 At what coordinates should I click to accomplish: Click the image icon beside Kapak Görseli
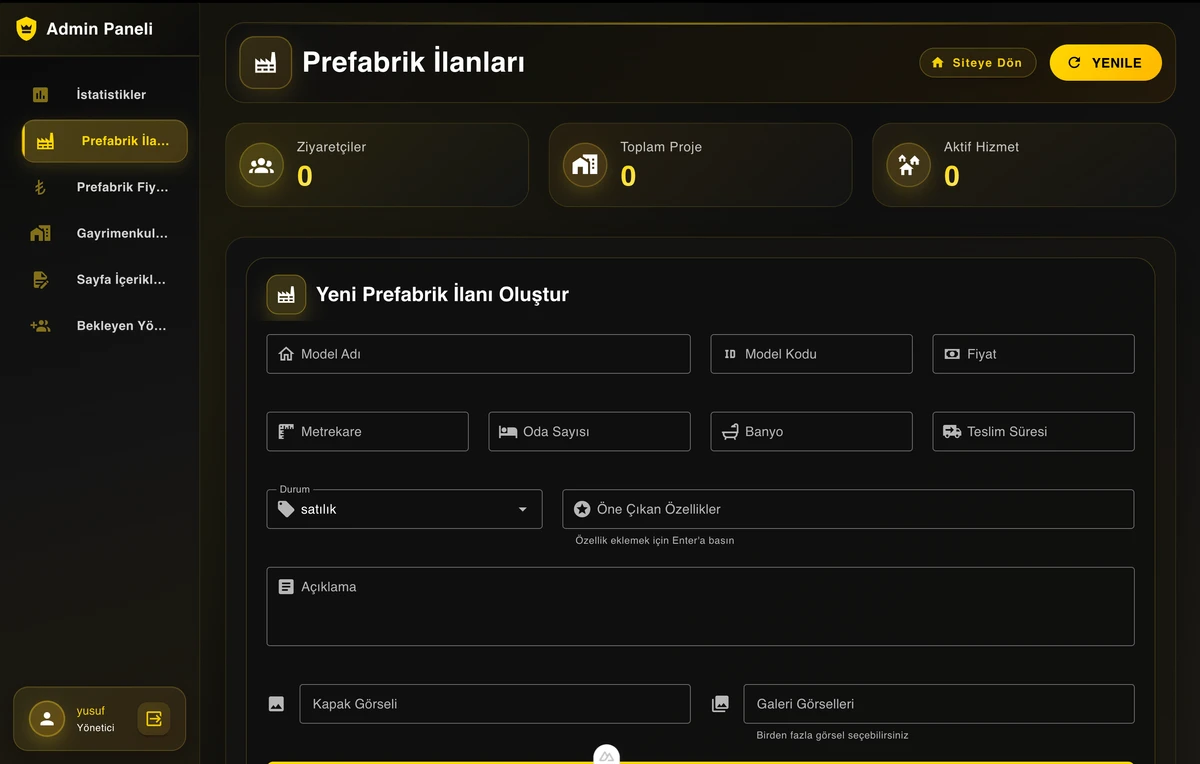(277, 704)
